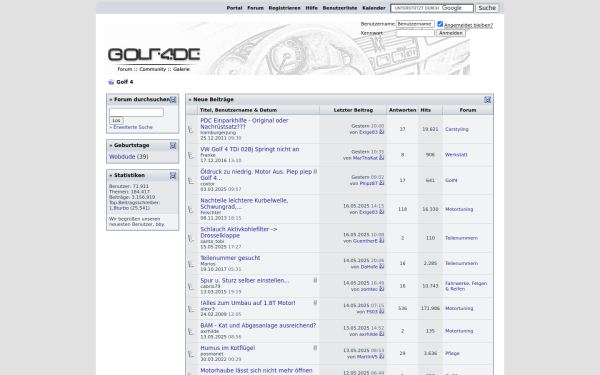Go to last post icon by Phips87
Viewport: 600px width, 375px height.
pyautogui.click(x=382, y=183)
